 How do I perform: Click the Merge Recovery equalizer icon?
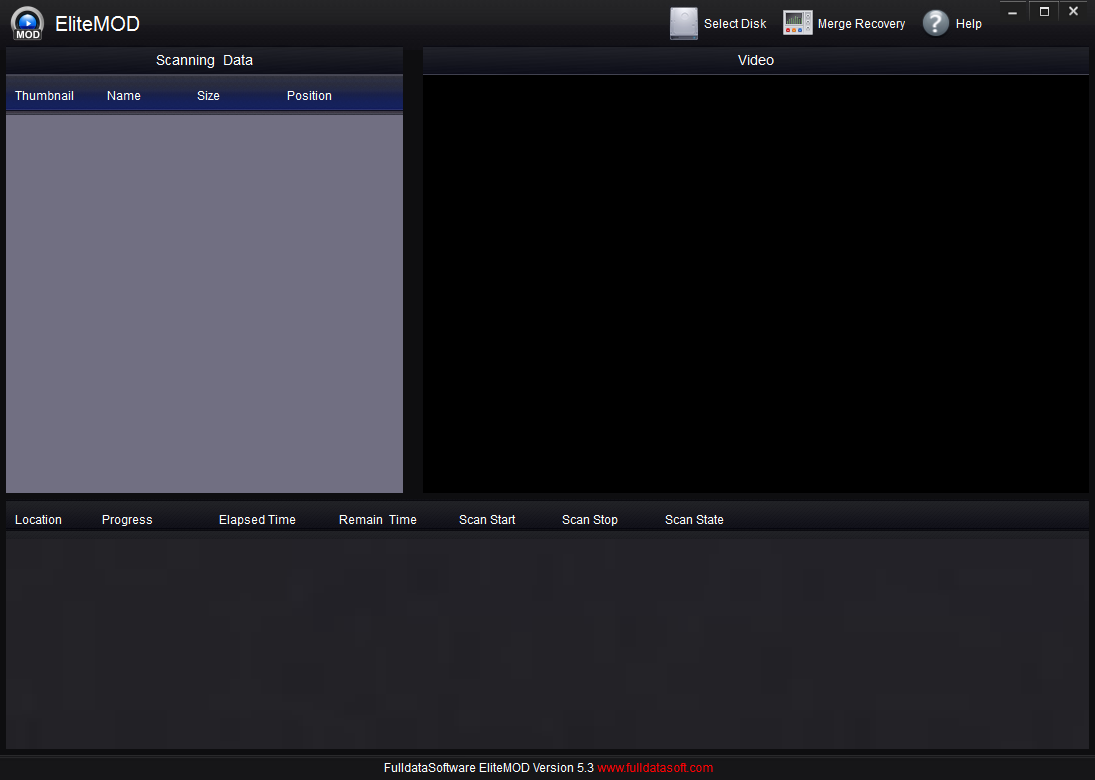point(798,23)
